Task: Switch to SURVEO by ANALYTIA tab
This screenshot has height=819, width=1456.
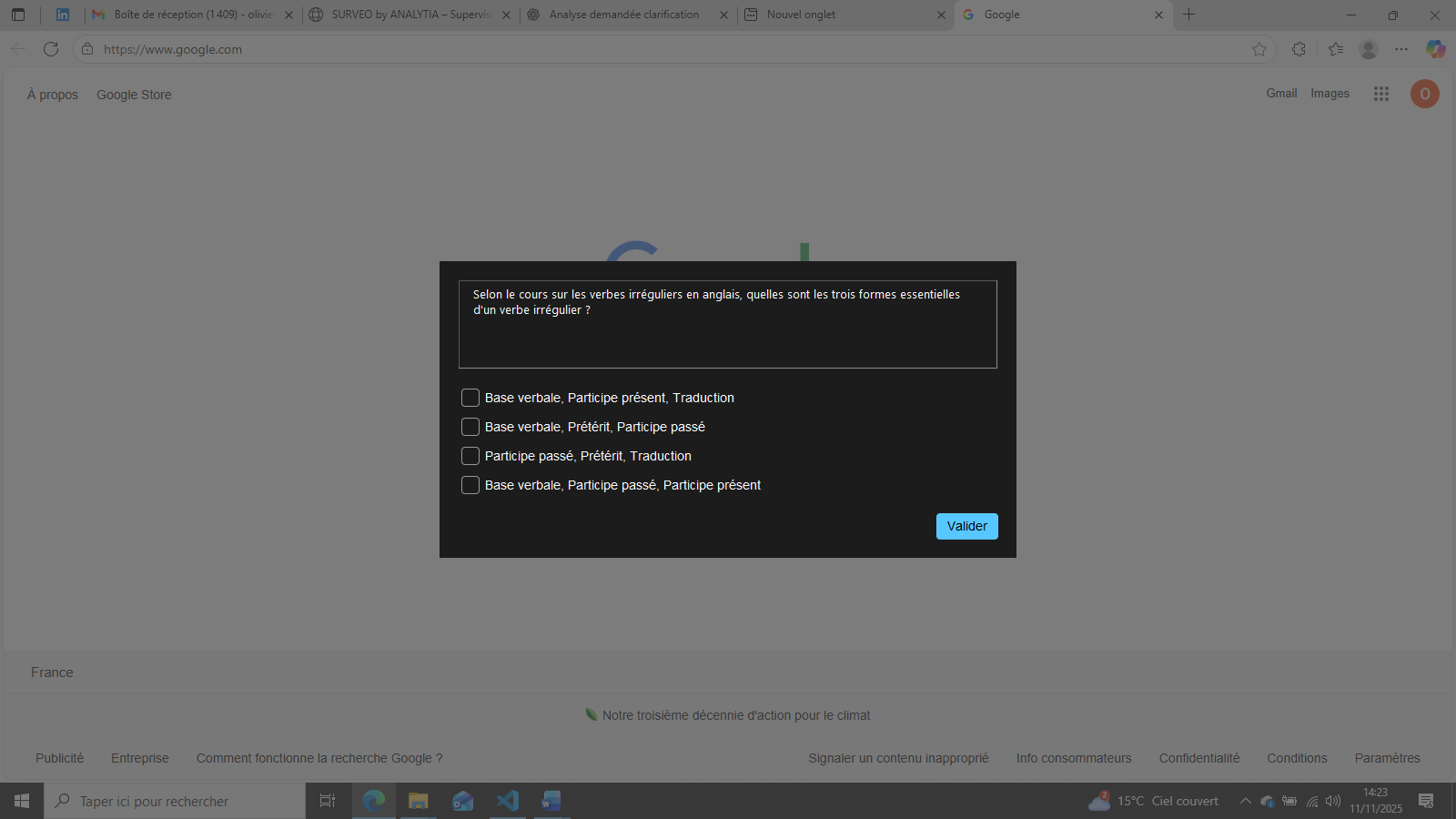Action: tap(409, 15)
